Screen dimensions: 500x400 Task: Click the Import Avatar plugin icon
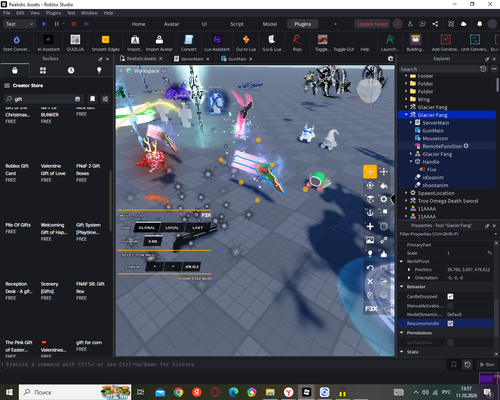coord(159,40)
